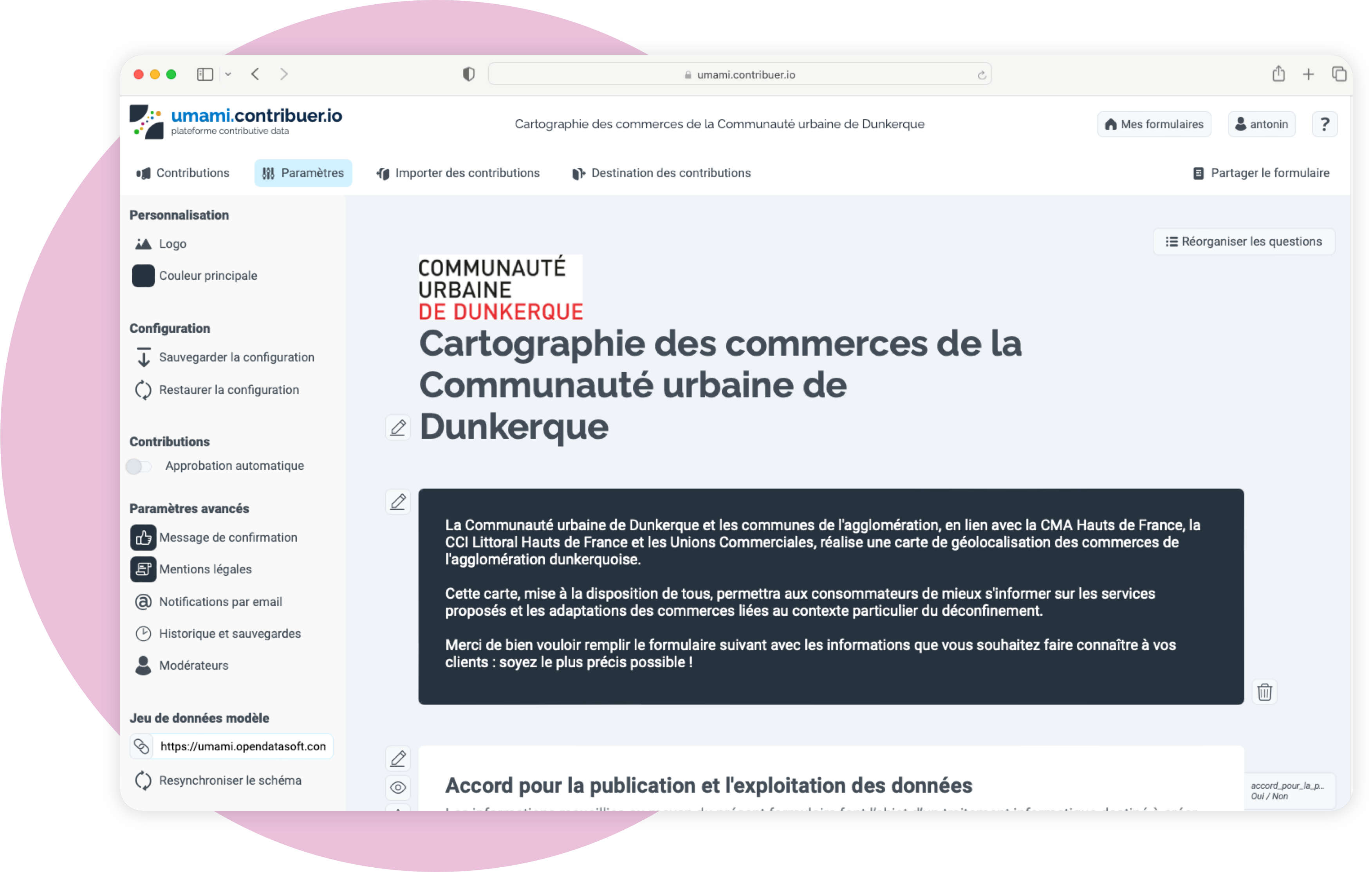The image size is (1372, 872).
Task: Click the browser address bar
Action: coord(740,75)
